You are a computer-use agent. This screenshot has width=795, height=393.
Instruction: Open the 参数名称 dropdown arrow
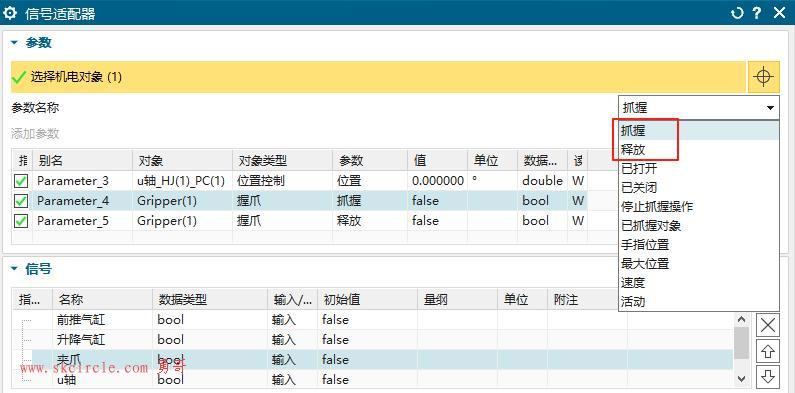click(770, 108)
